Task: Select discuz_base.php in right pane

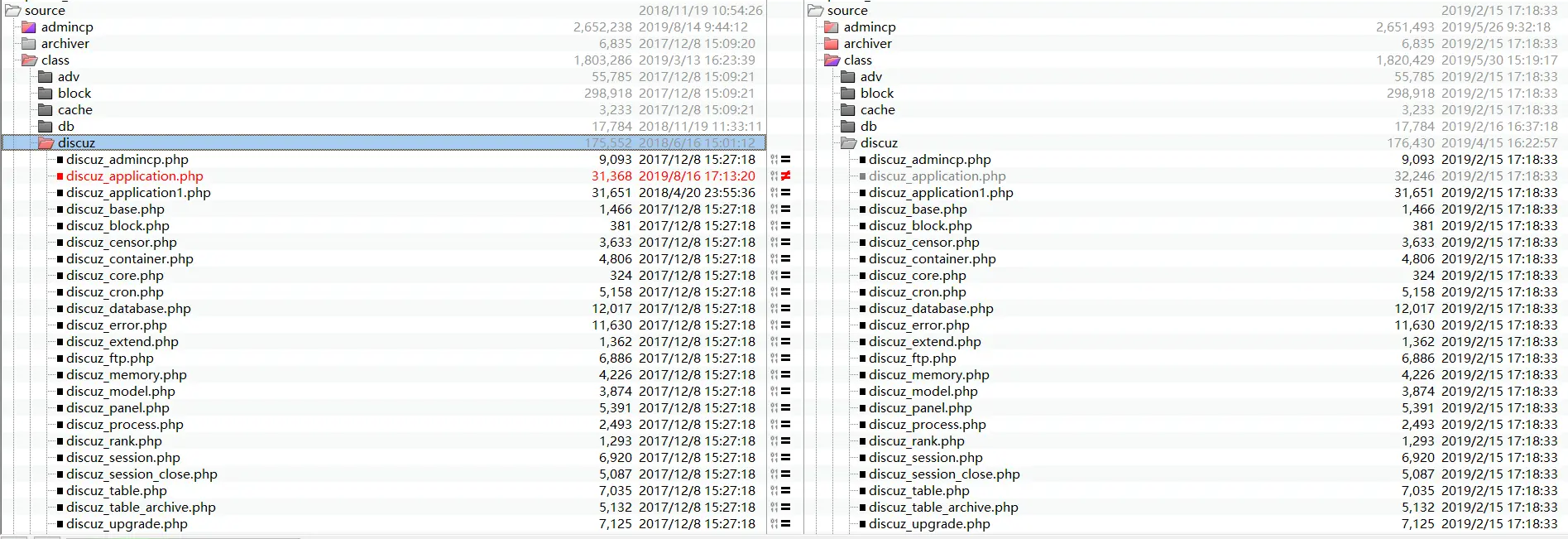Action: [x=918, y=209]
